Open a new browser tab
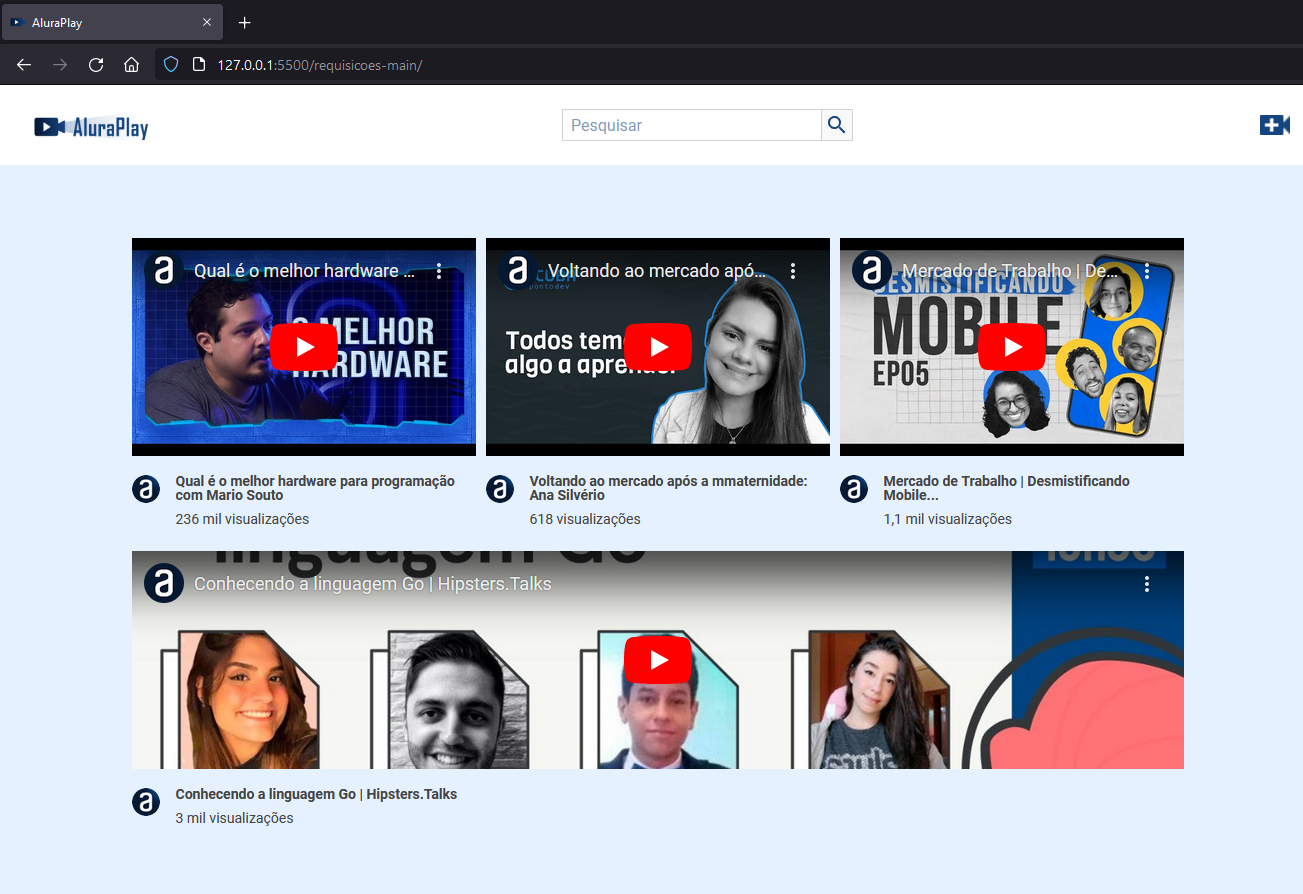 [245, 22]
